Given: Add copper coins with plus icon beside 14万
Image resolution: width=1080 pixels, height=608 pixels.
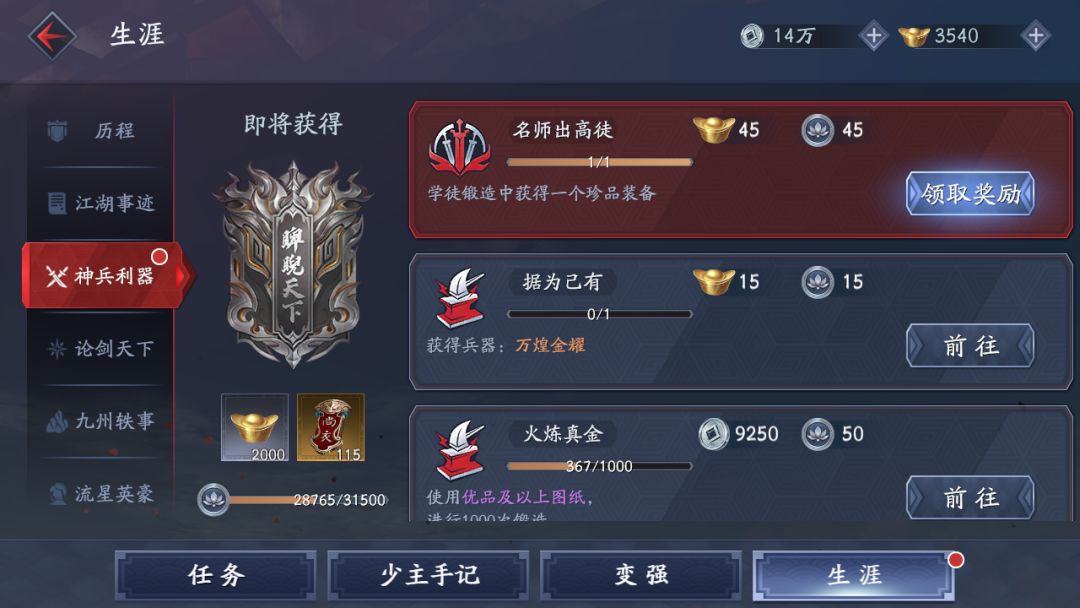Looking at the screenshot, I should click(873, 36).
